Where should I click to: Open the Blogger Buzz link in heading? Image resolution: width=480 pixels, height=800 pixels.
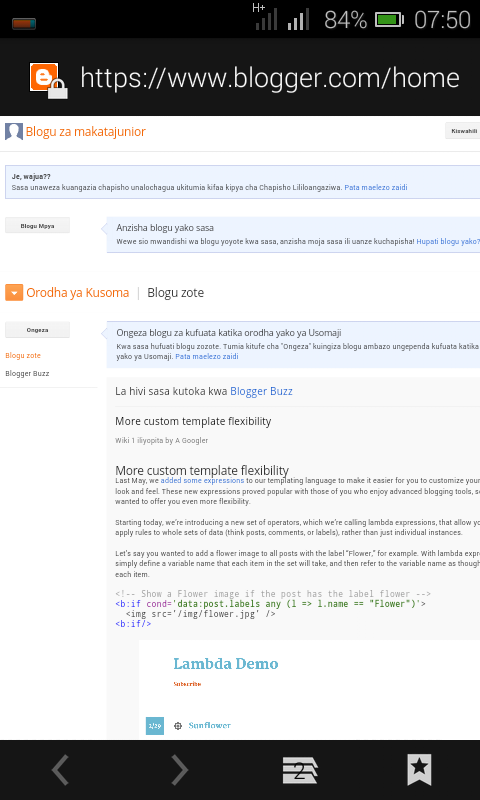click(x=261, y=391)
